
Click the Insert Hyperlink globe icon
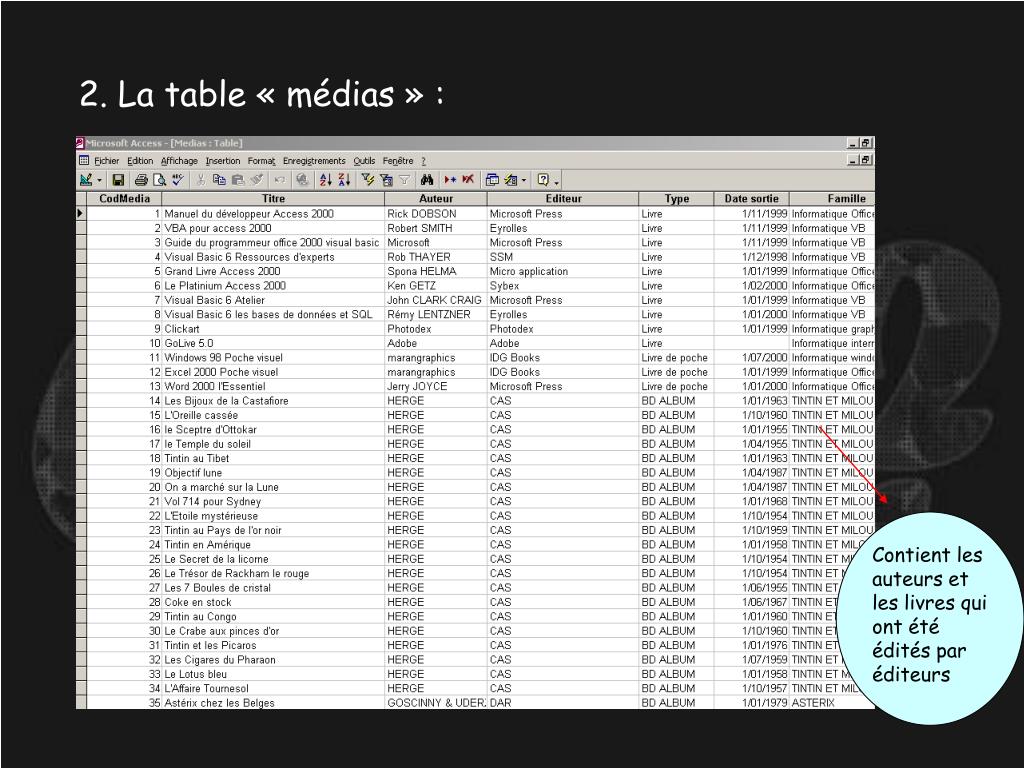[302, 180]
